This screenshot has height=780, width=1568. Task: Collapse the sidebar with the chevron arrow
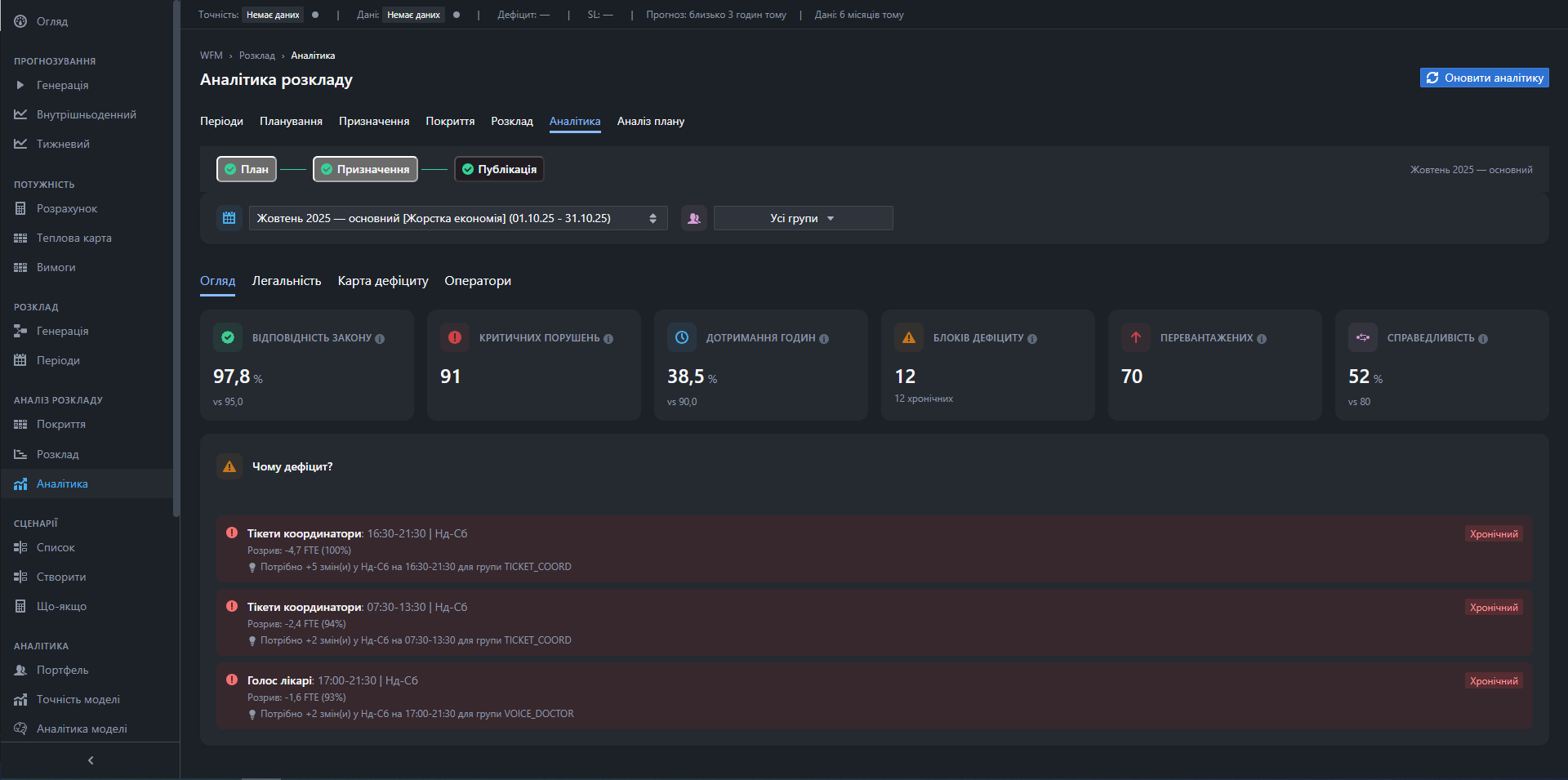[x=91, y=760]
